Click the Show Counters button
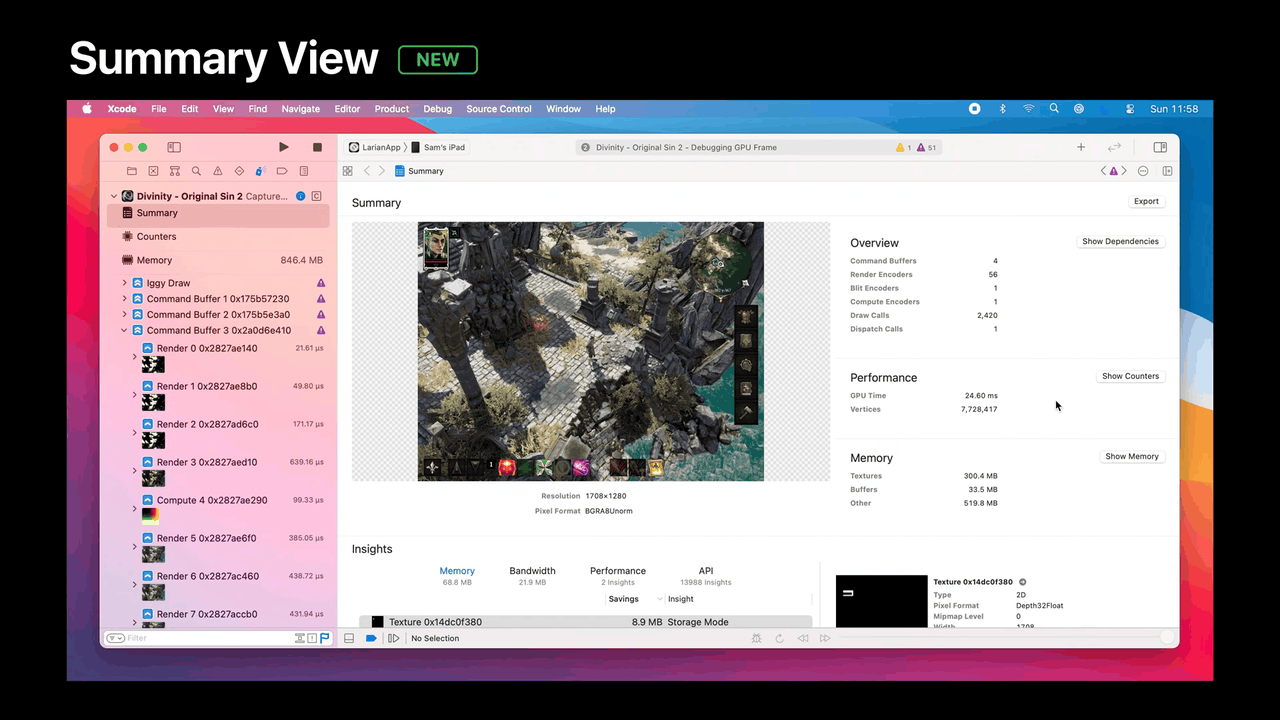The image size is (1280, 720). click(x=1130, y=376)
